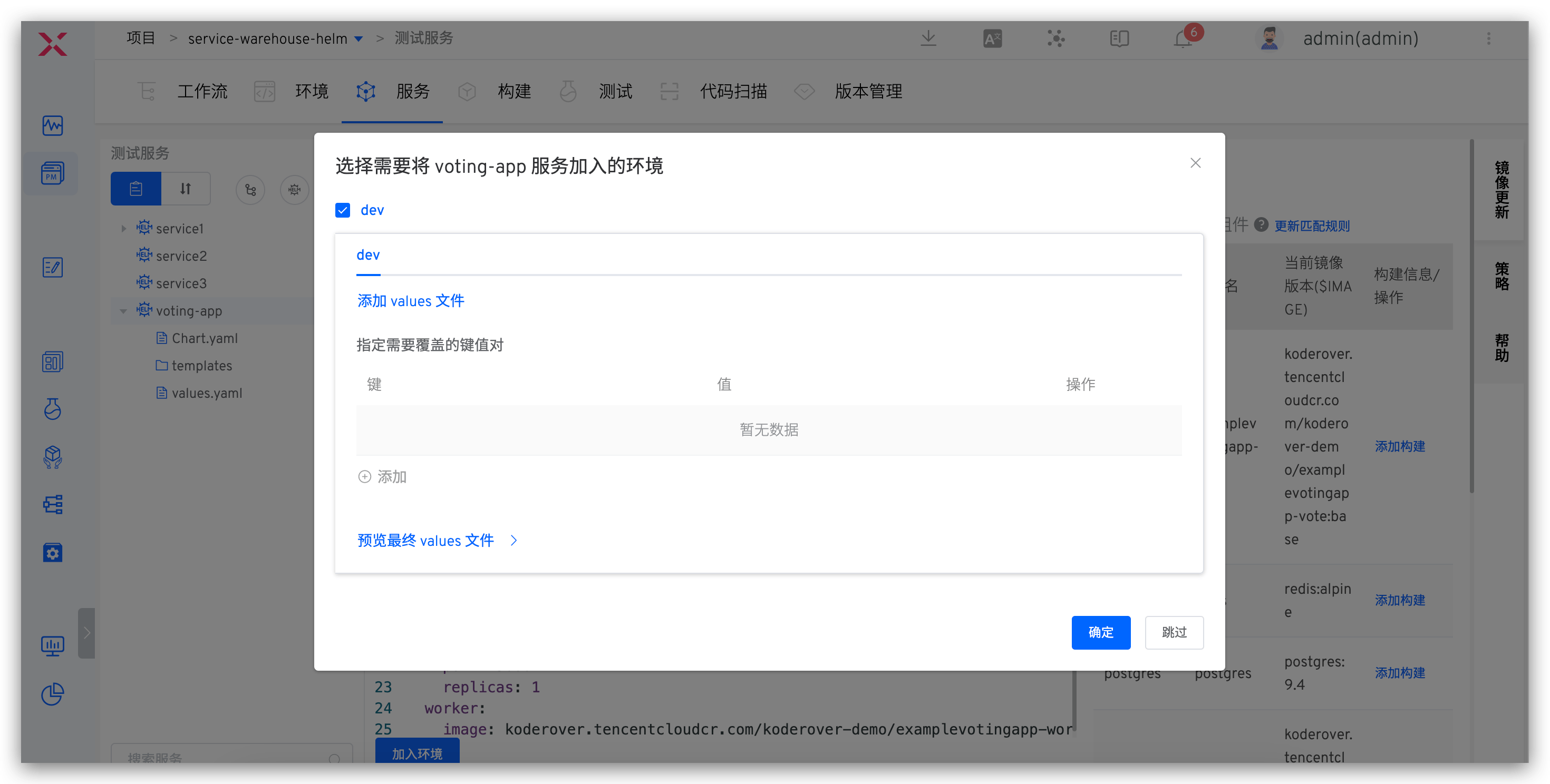Screen dimensions: 1550x784
Task: Switch to the 测试 tab
Action: point(595,92)
